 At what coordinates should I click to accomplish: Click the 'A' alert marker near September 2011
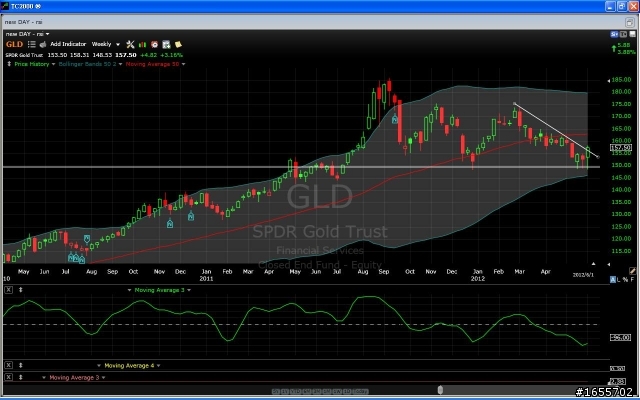pyautogui.click(x=395, y=120)
